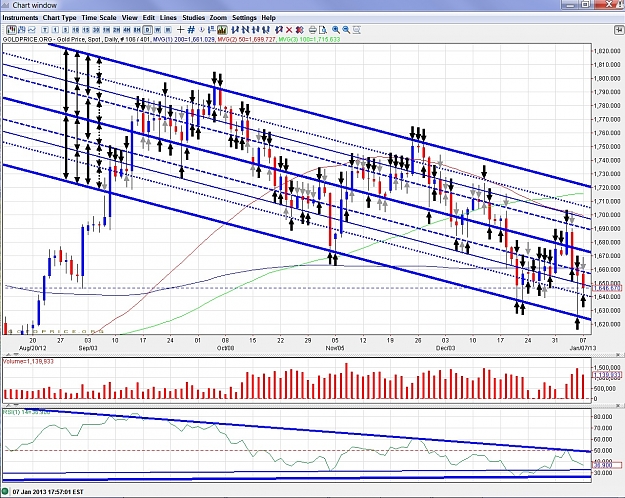Select the third channel line drawing tool
This screenshot has height=498, width=625.
pyautogui.click(x=256, y=30)
